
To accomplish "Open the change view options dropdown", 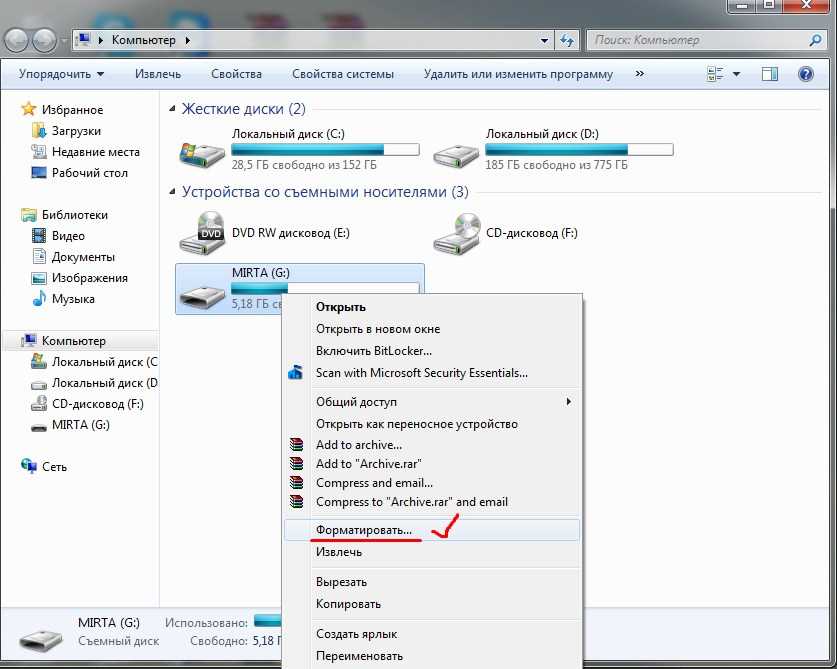I will (737, 74).
